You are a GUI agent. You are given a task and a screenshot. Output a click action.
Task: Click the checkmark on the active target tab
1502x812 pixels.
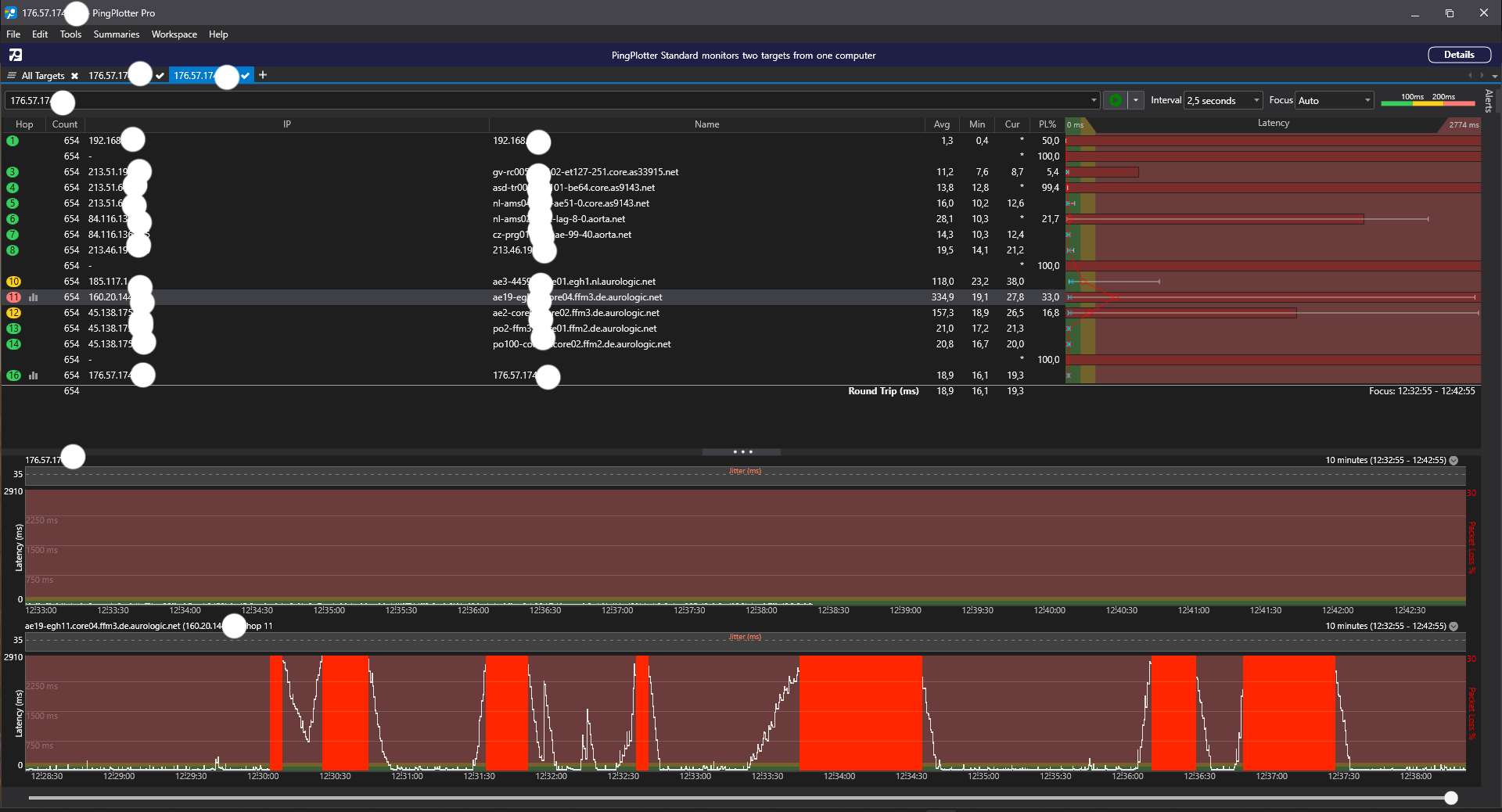pos(246,76)
